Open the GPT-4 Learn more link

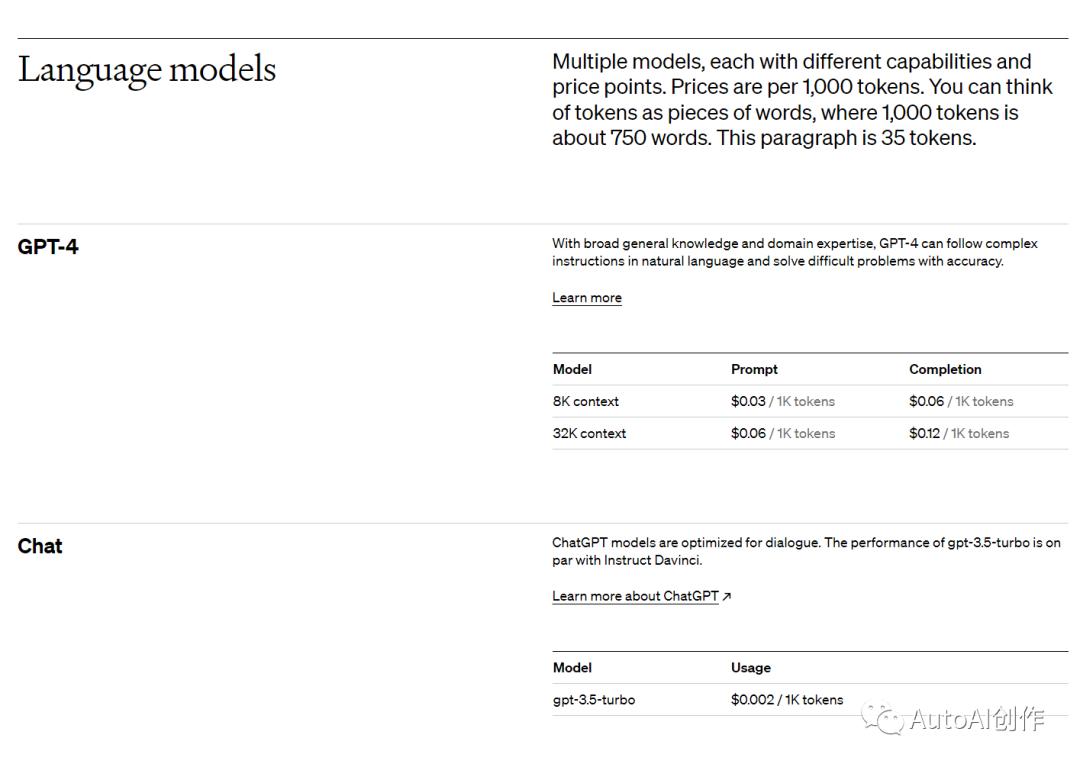[587, 297]
